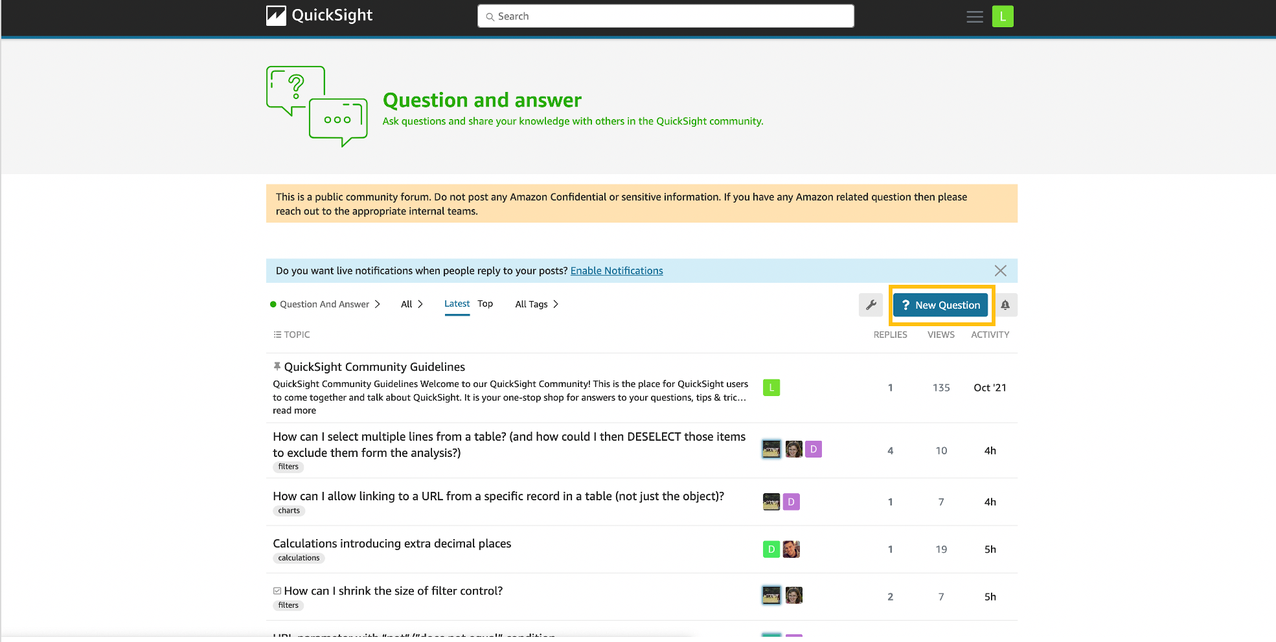Viewport: 1276px width, 642px height.
Task: Click read more under Community Guidelines
Action: tap(294, 411)
